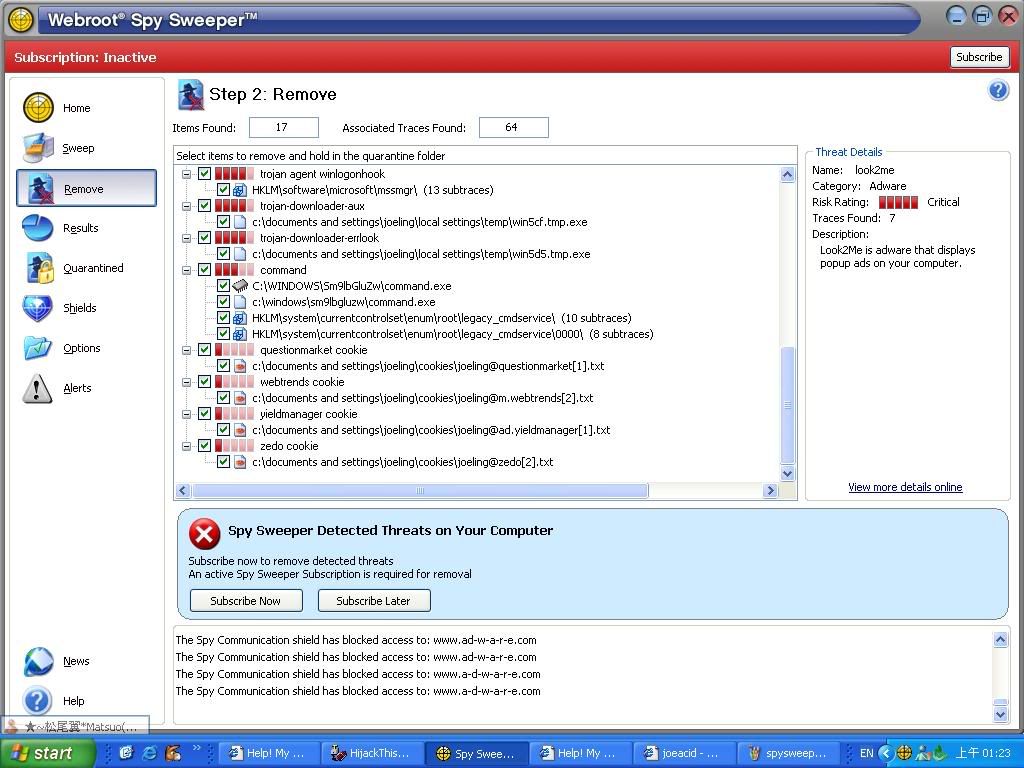
Task: Open the View more details online link
Action: (x=905, y=487)
